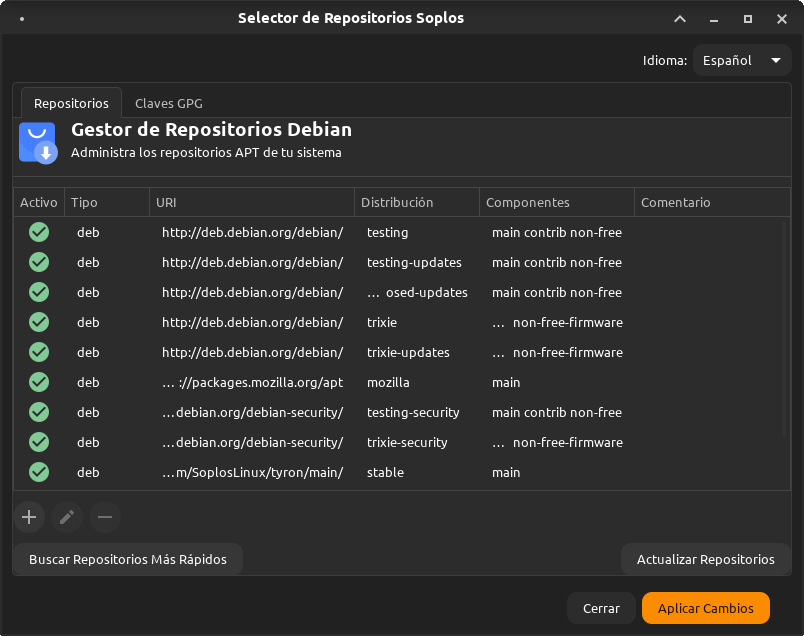Toggle the stable SoplosLinux repository

click(38, 472)
